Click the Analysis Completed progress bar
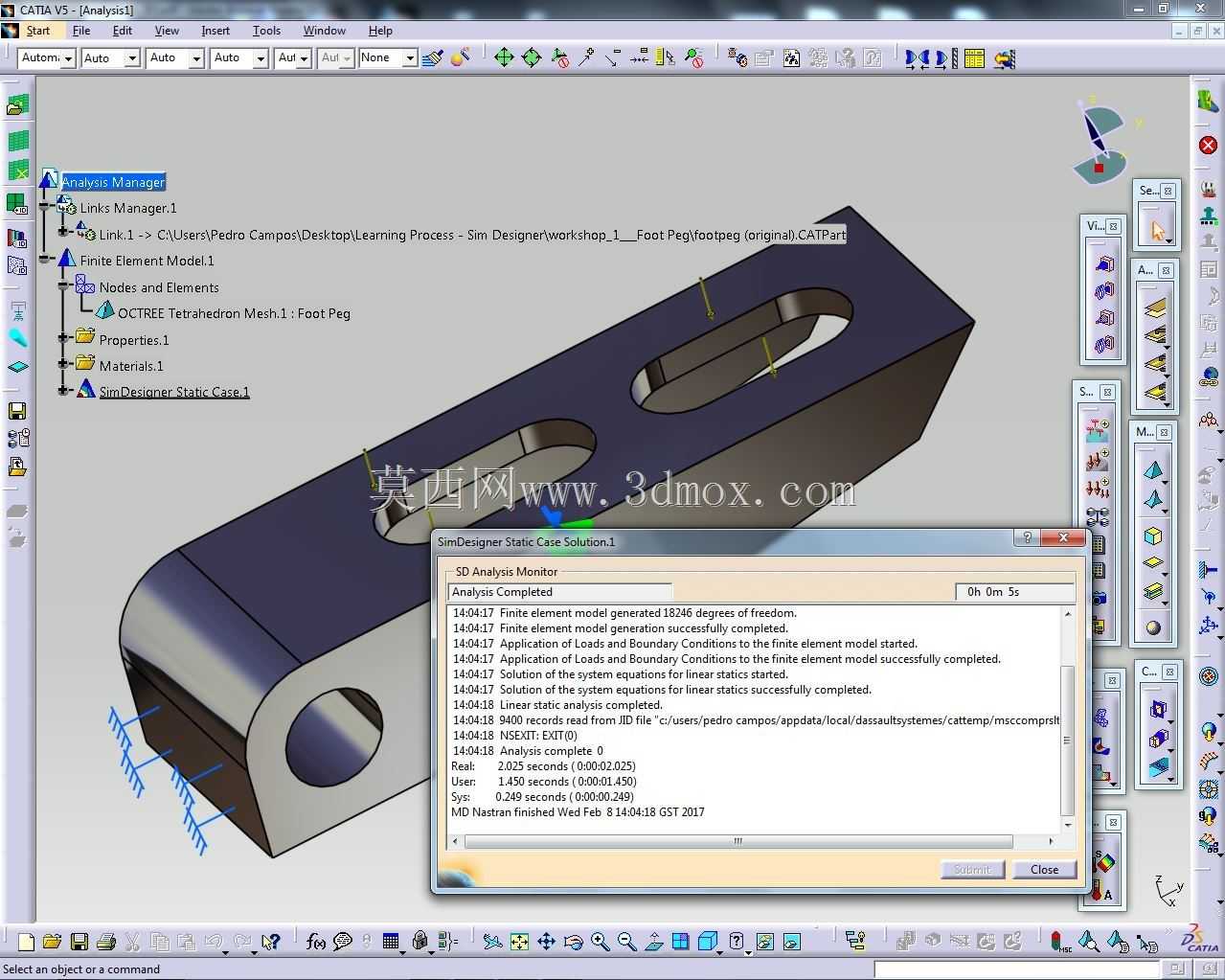Image resolution: width=1225 pixels, height=980 pixels. point(560,592)
